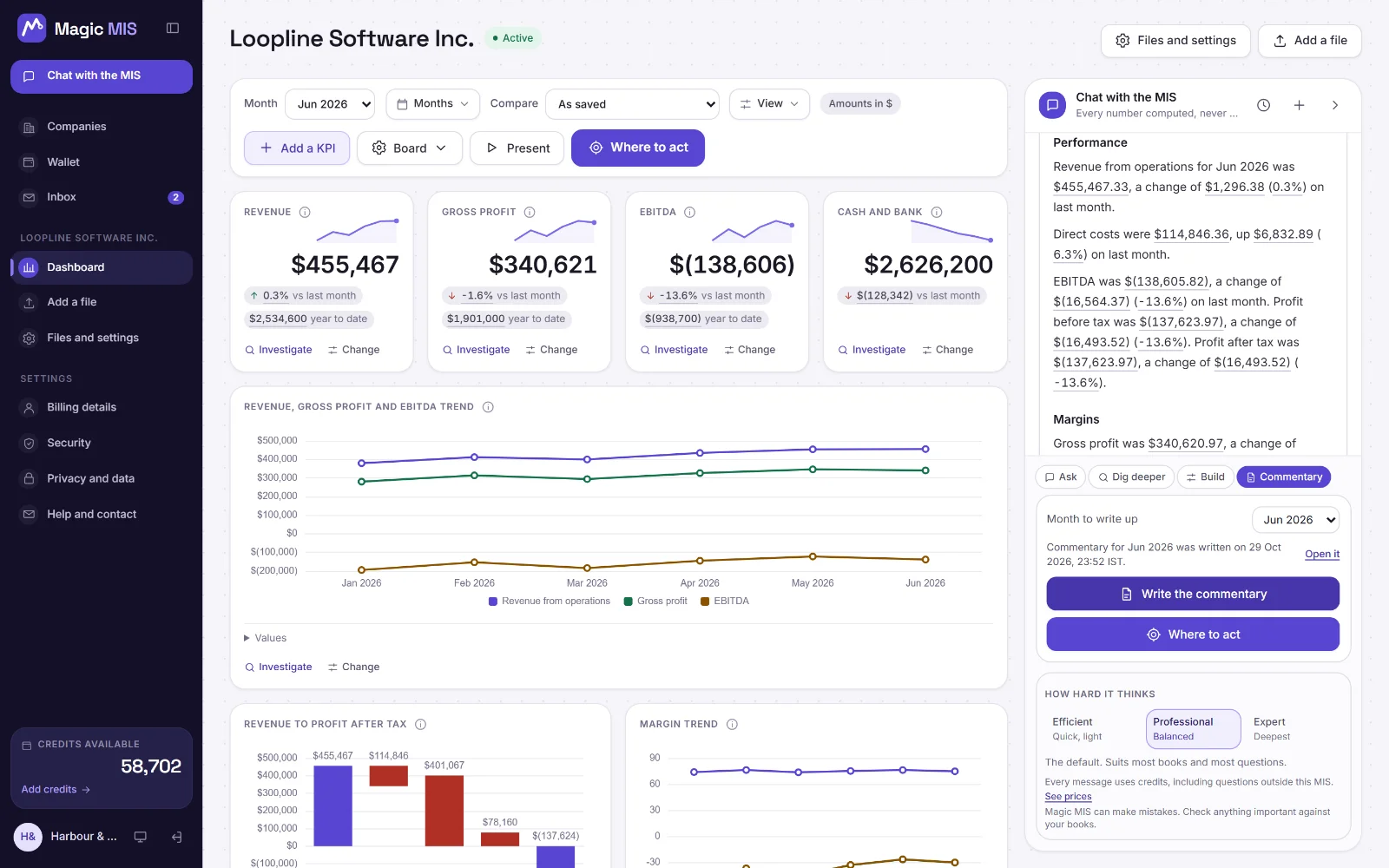This screenshot has width=1389, height=868.
Task: Click info icon beside CASH AND BANK
Action: coord(937,212)
